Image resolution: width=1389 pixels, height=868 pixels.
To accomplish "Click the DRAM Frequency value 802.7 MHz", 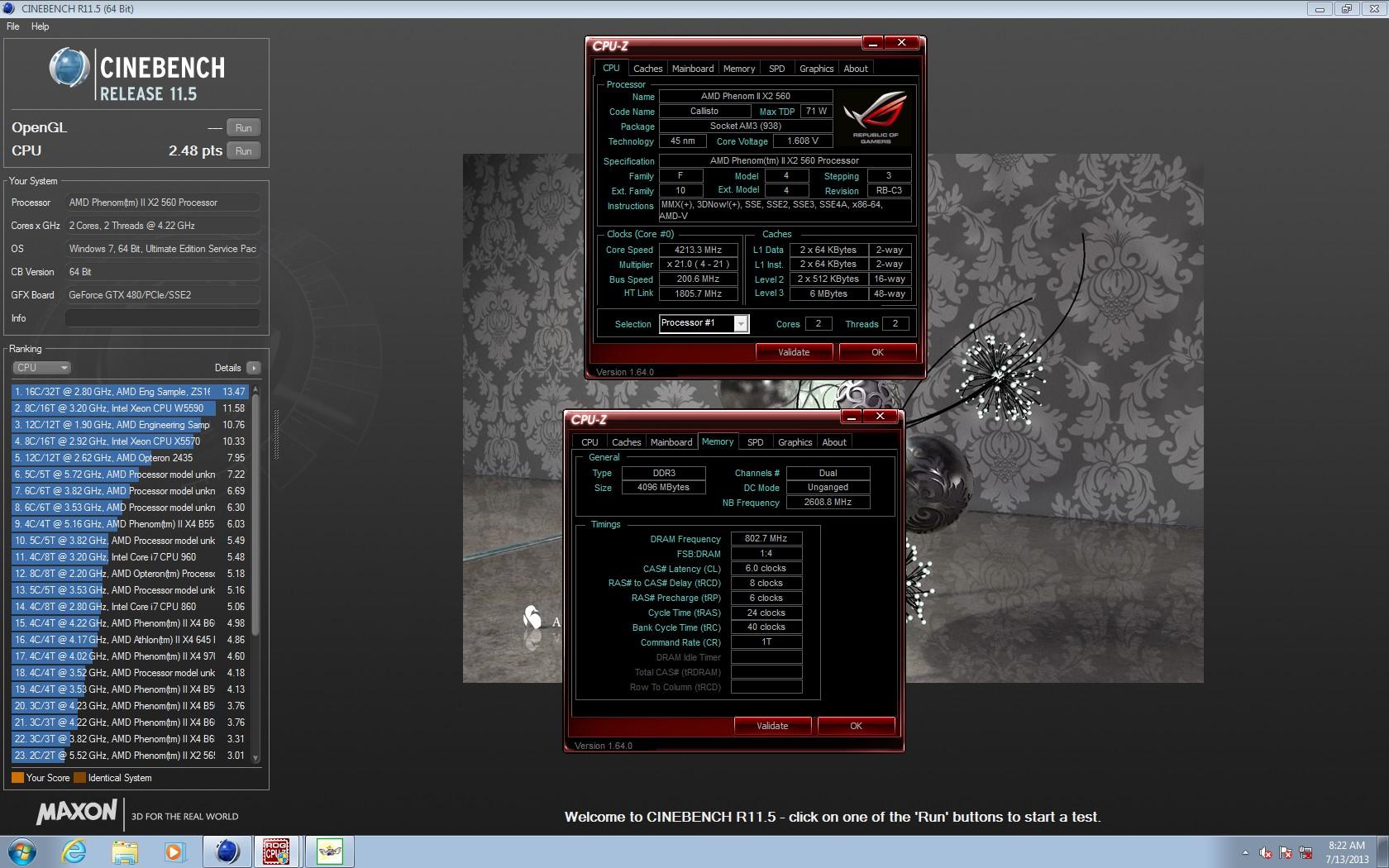I will coord(766,538).
